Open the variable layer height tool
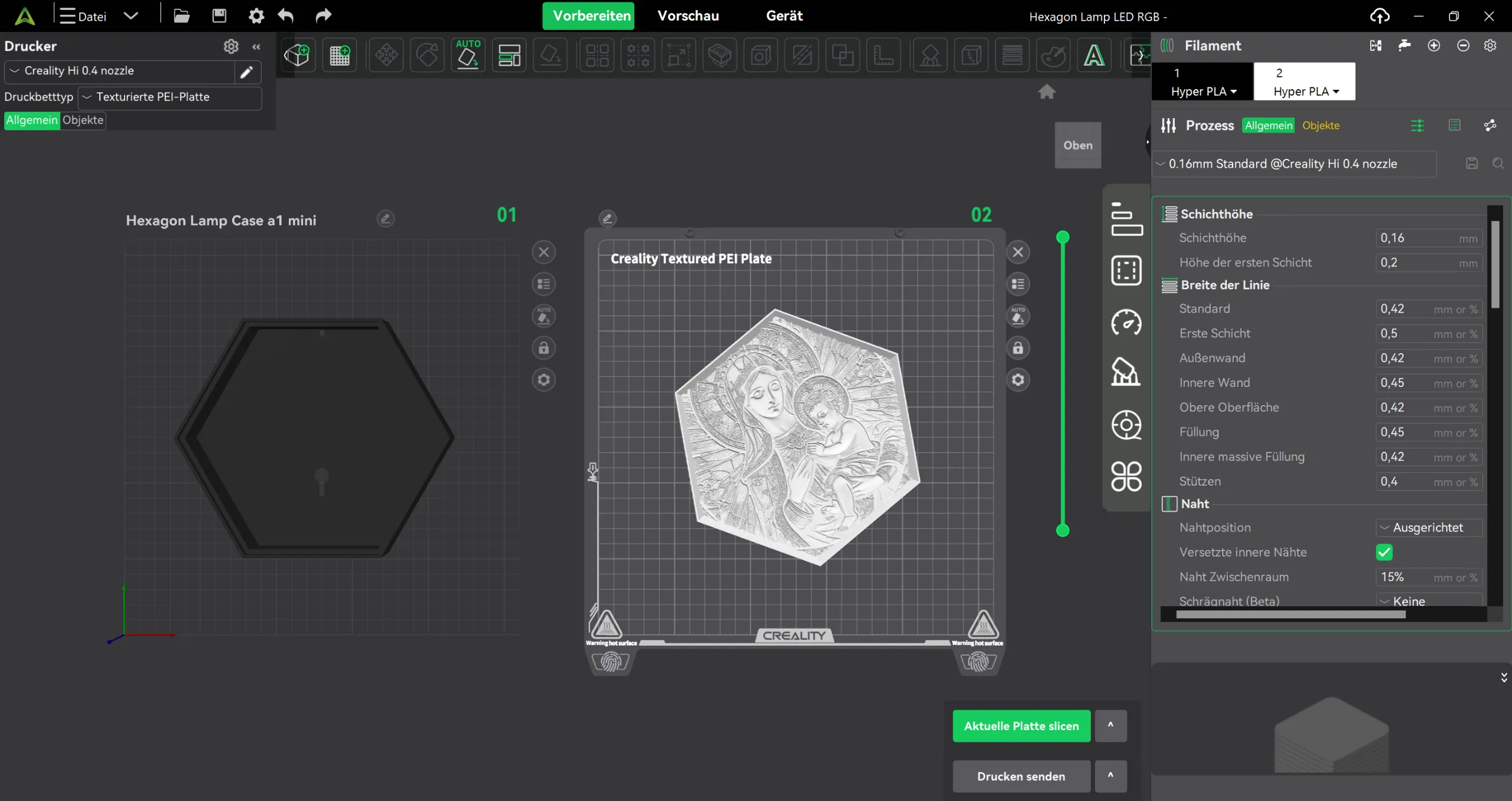The height and width of the screenshot is (801, 1512). click(x=1012, y=56)
